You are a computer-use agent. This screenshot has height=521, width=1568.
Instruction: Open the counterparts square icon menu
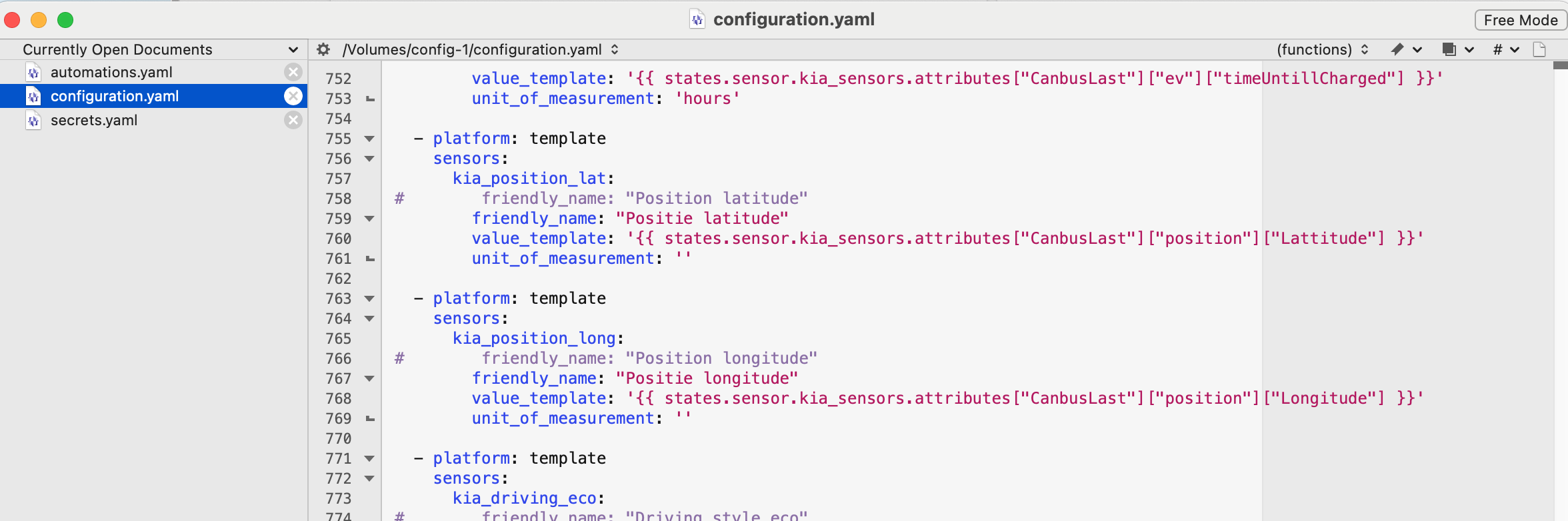point(1457,49)
